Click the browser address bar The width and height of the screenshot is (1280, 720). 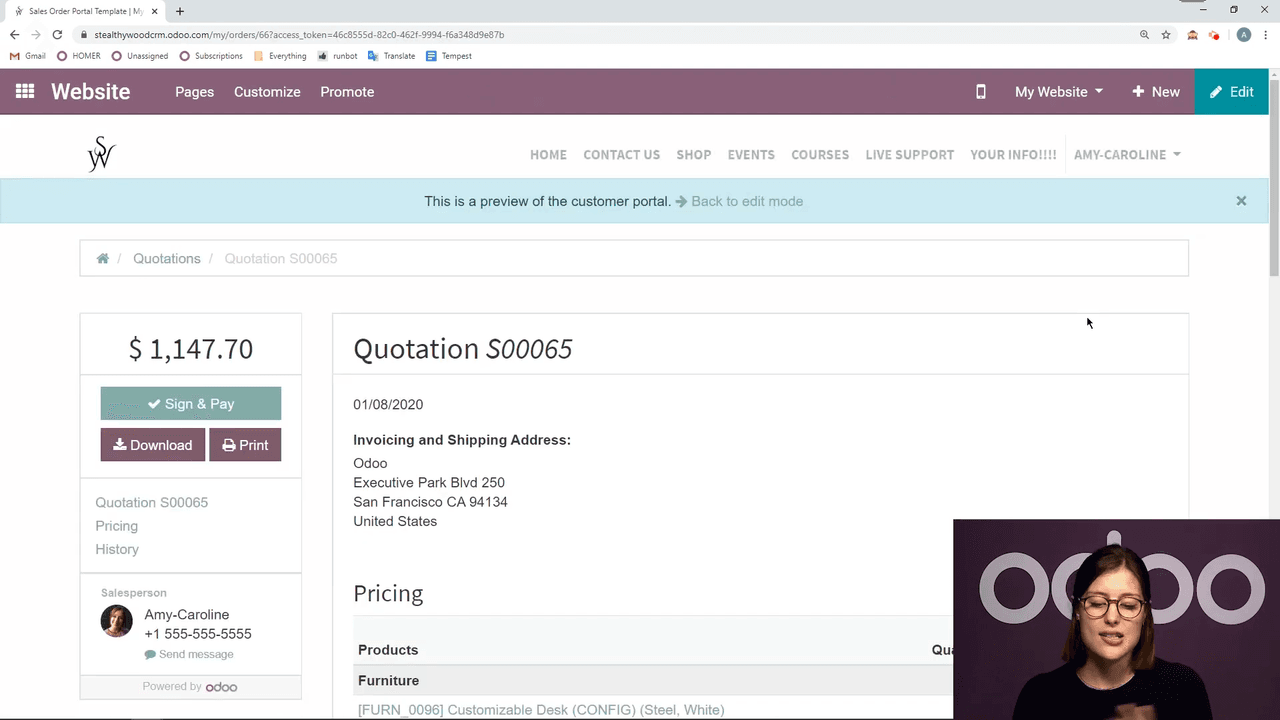[600, 35]
